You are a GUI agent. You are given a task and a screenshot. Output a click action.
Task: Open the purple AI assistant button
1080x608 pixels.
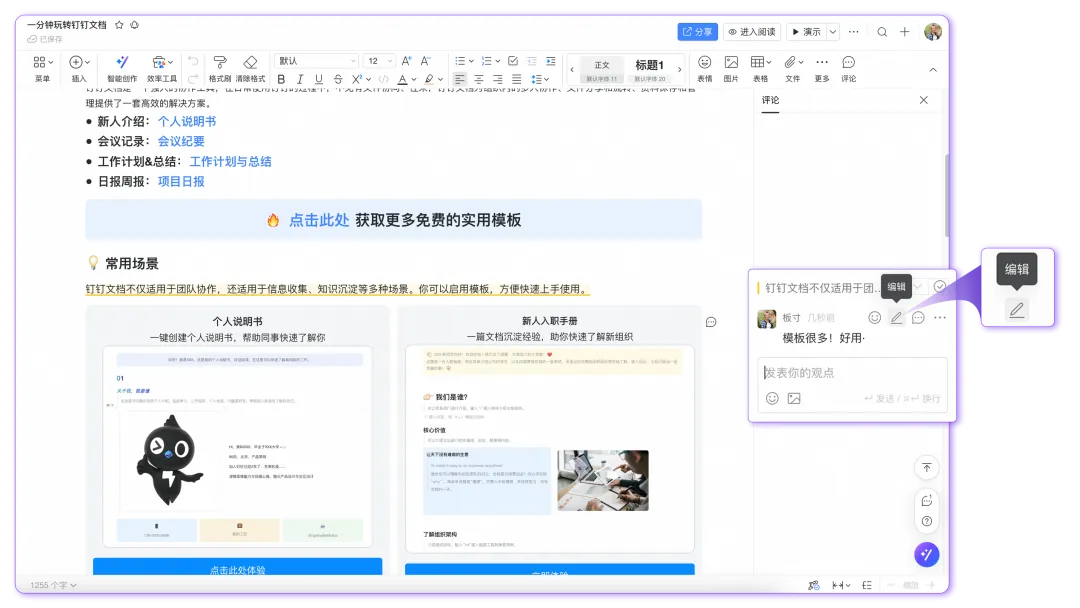coord(927,554)
